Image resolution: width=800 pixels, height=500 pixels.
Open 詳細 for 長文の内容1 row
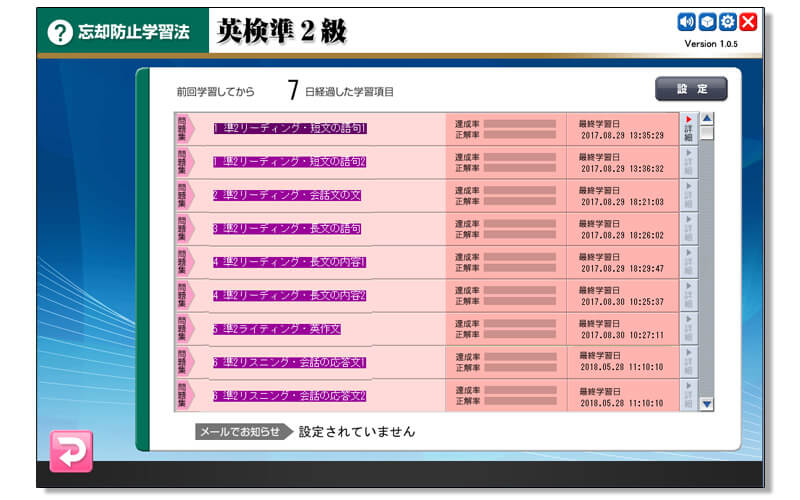tap(688, 262)
